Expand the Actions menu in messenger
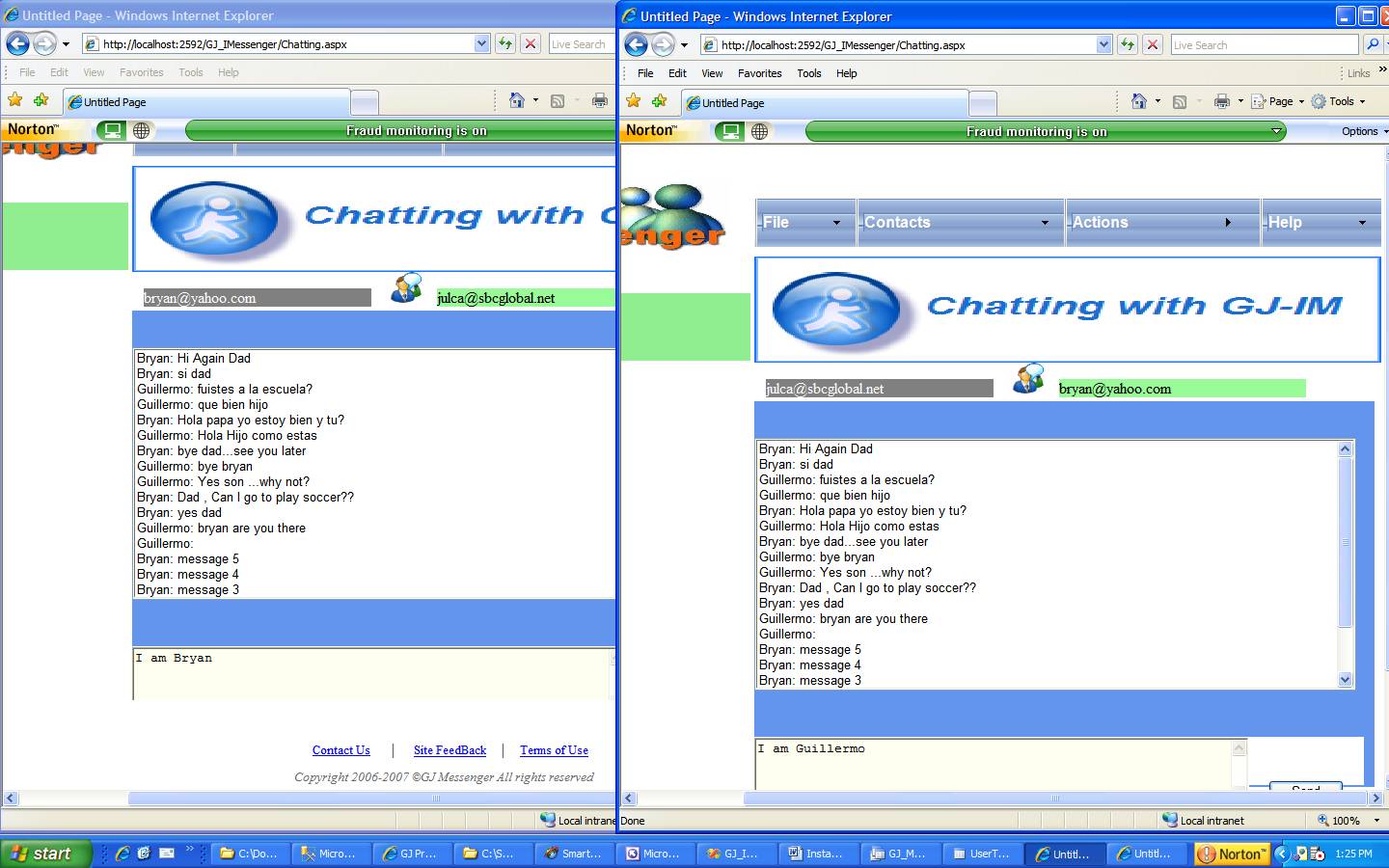1389x868 pixels. (x=1161, y=222)
